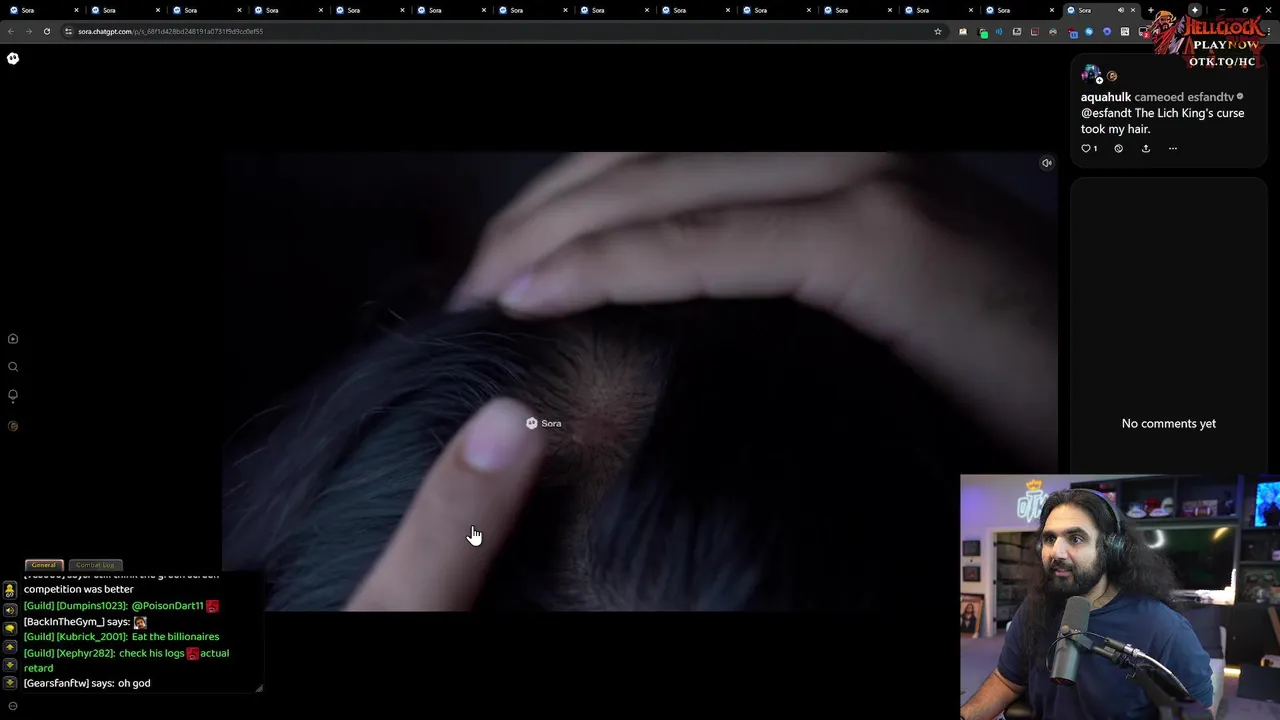Switch to General chat tab
This screenshot has height=720, width=1280.
pos(44,565)
